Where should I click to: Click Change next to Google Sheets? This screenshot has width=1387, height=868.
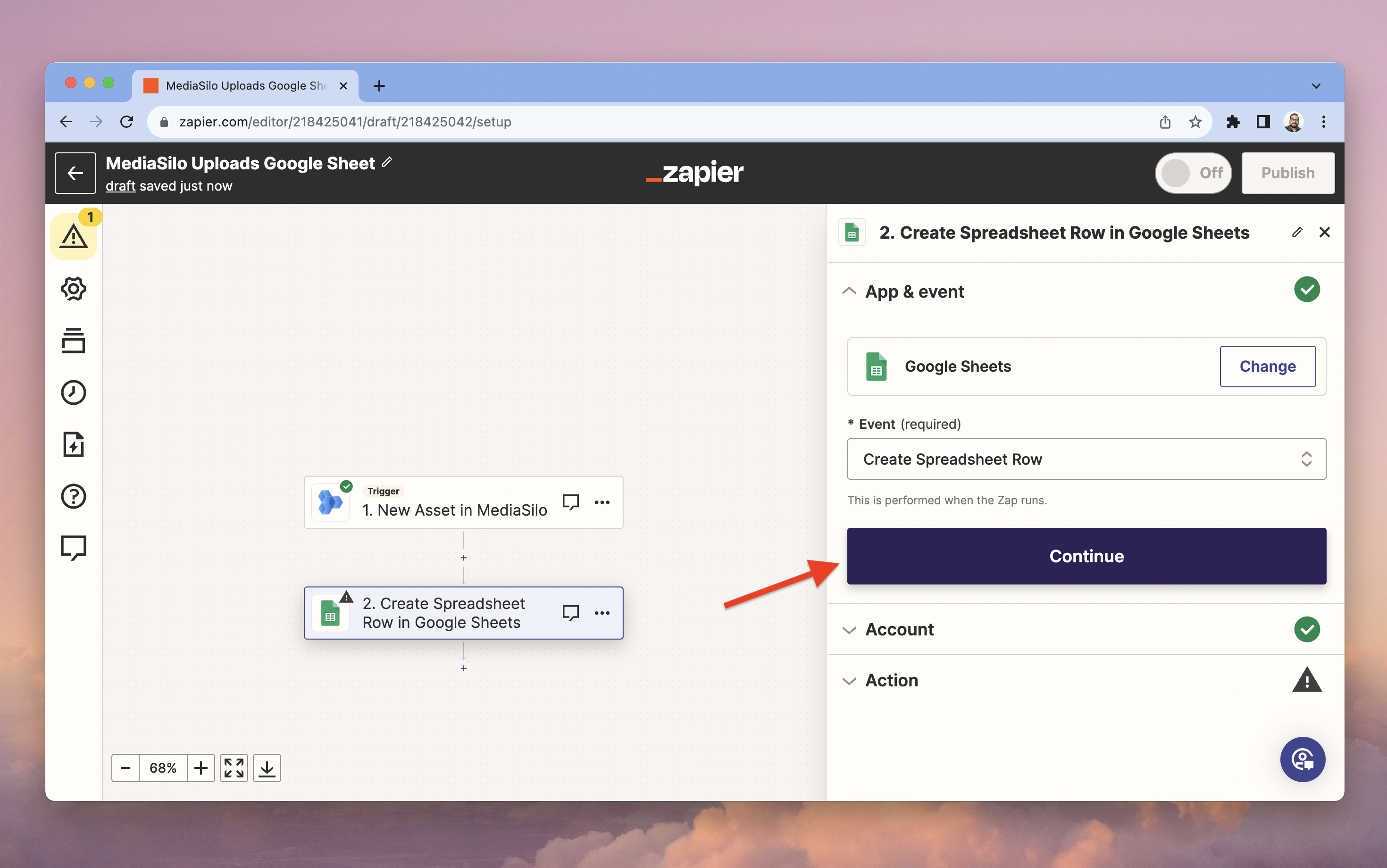pyautogui.click(x=1268, y=366)
